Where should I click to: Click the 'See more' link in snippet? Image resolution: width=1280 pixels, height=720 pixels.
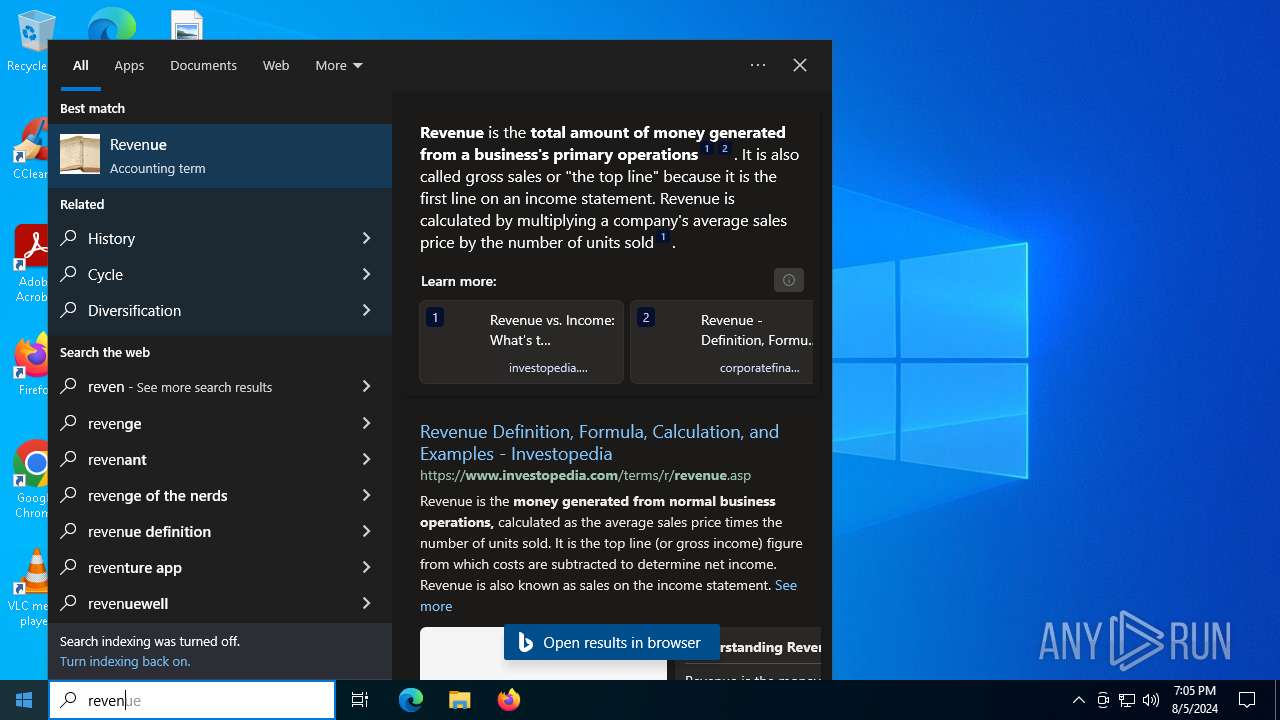click(x=608, y=596)
